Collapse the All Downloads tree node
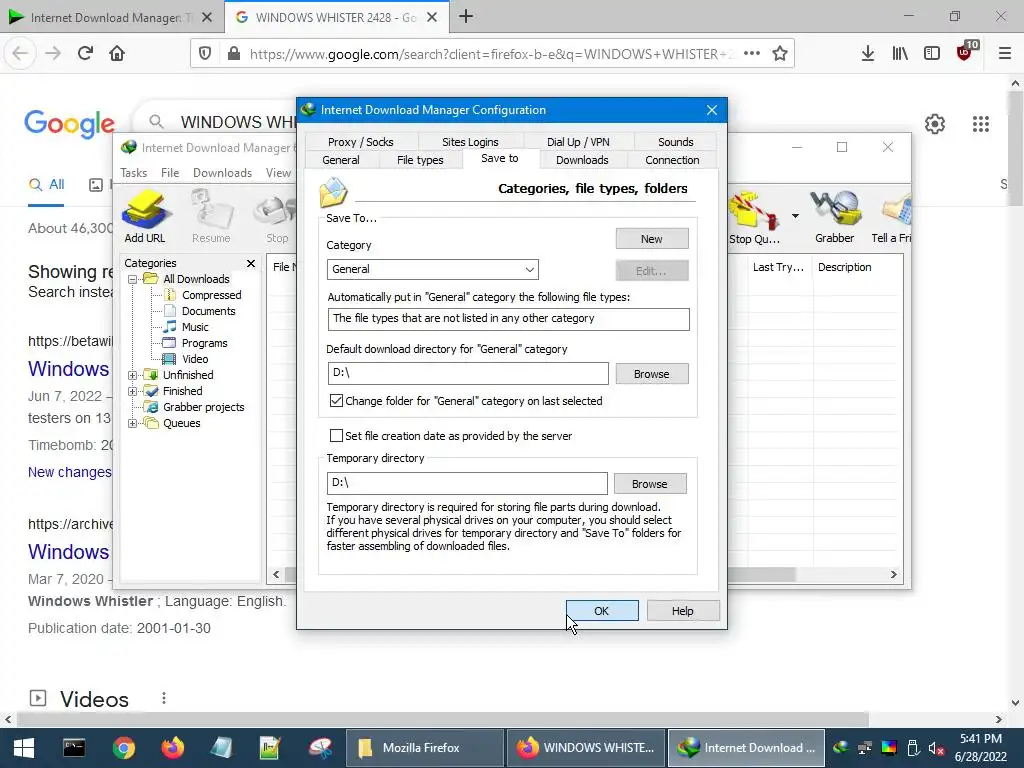This screenshot has width=1024, height=768. pyautogui.click(x=133, y=279)
